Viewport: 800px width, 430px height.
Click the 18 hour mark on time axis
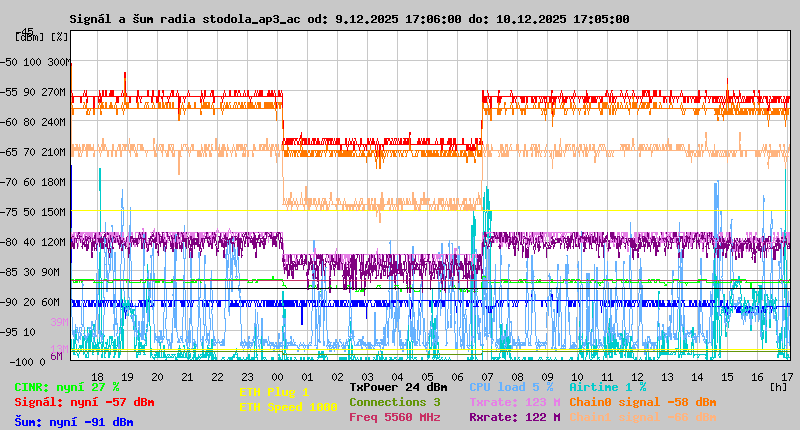98,376
